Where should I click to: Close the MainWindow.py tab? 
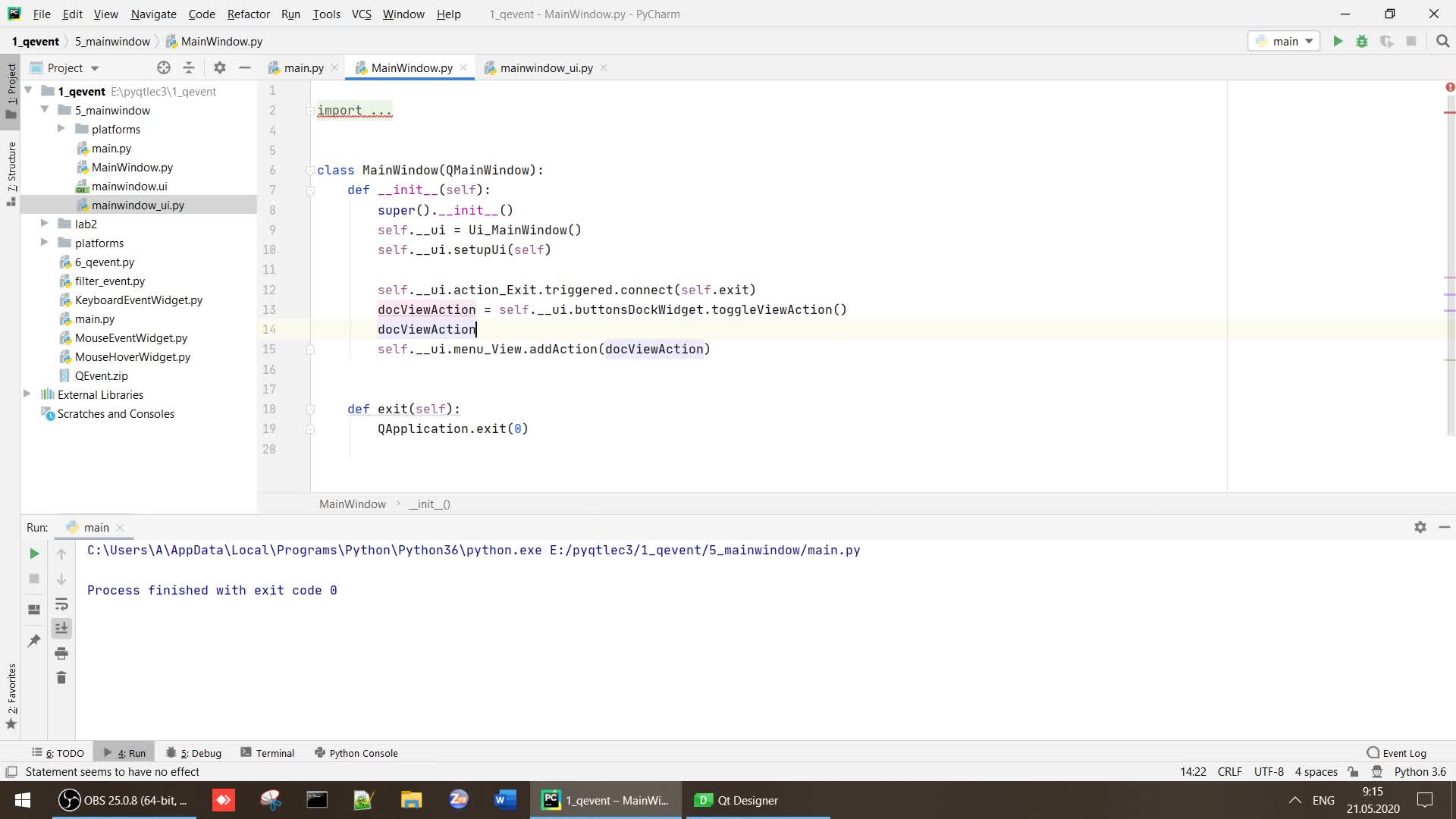pyautogui.click(x=463, y=67)
